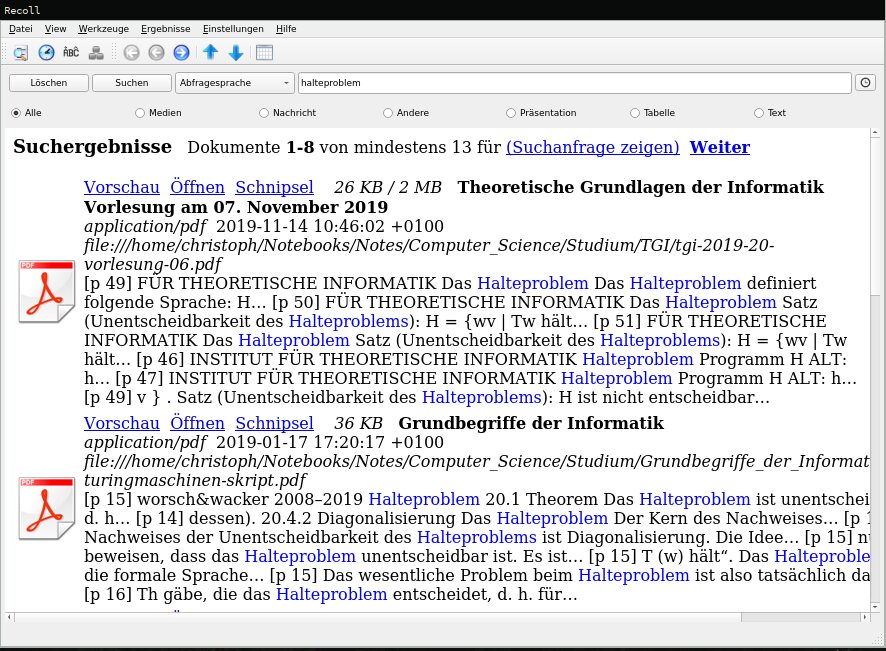886x651 pixels.
Task: Select the Präsentation result filter
Action: tap(511, 113)
